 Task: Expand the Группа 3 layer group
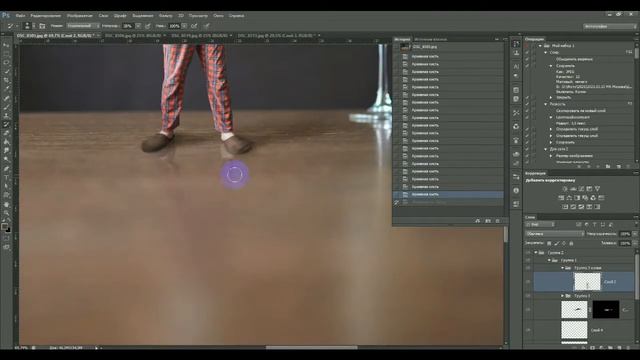[562, 296]
